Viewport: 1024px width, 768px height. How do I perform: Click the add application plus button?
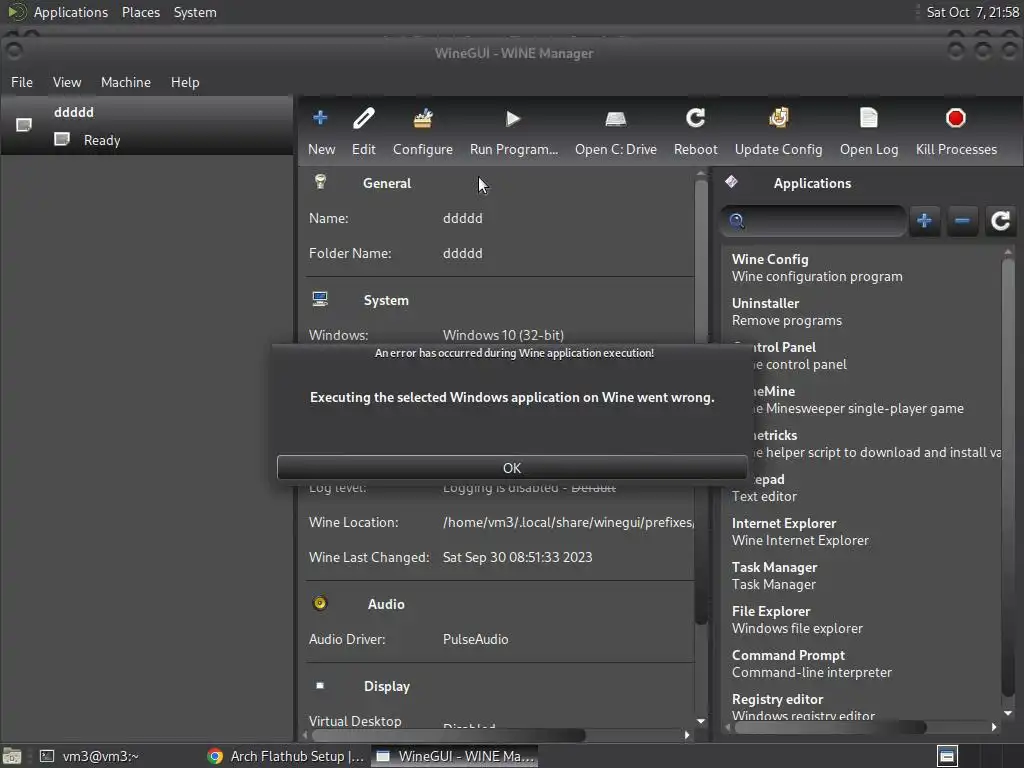(x=924, y=221)
